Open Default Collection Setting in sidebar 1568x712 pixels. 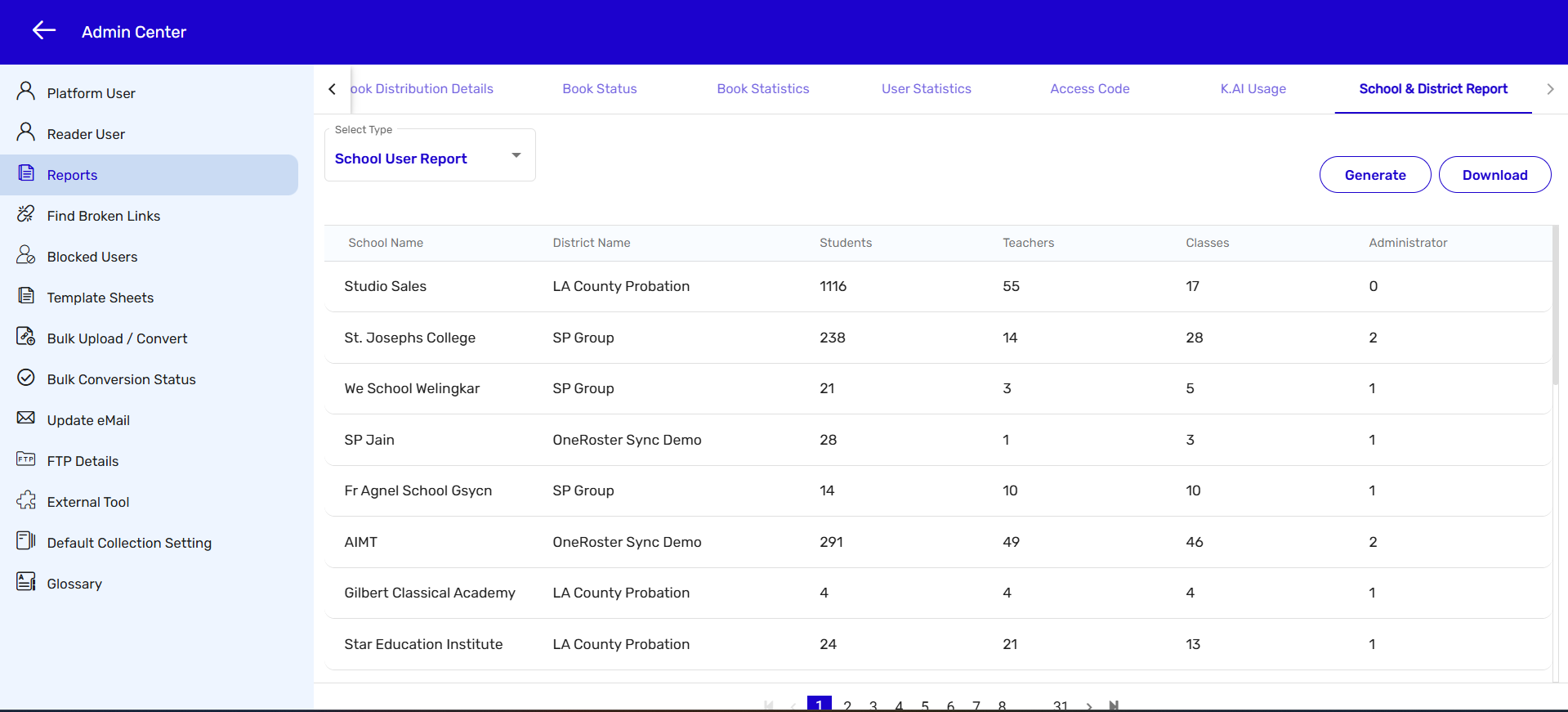129,543
